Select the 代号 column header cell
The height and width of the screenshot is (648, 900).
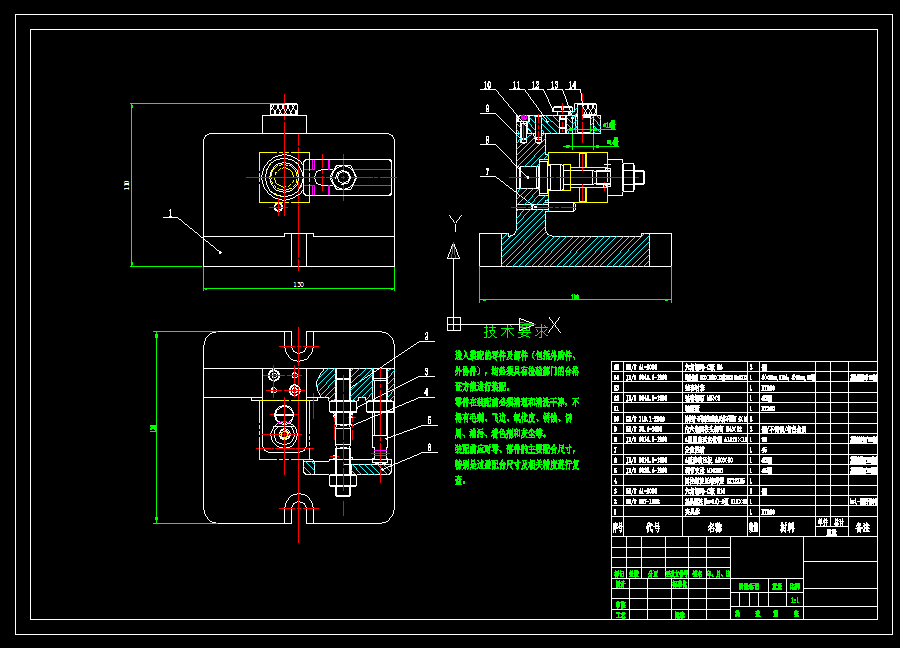coord(653,527)
